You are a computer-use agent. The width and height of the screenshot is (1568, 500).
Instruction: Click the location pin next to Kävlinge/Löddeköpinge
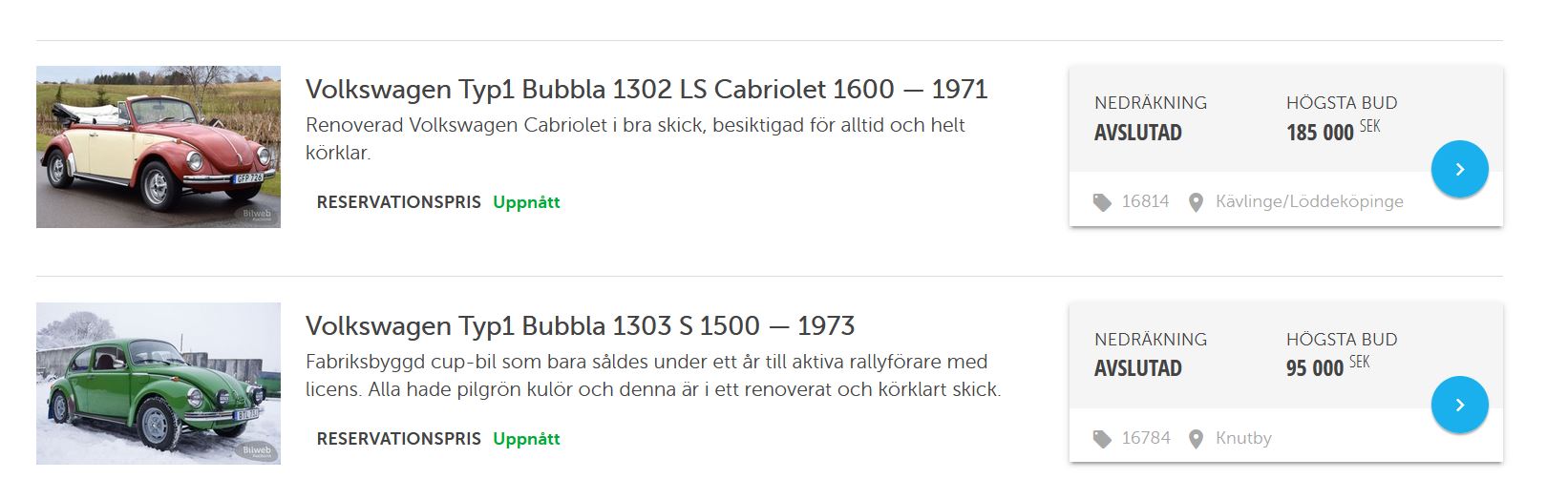click(x=1196, y=202)
